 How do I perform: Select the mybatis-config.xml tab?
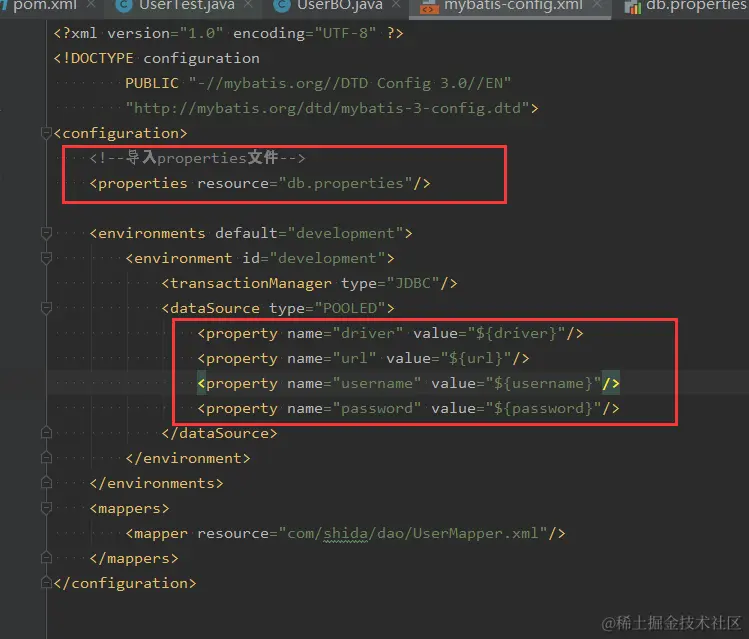point(513,5)
